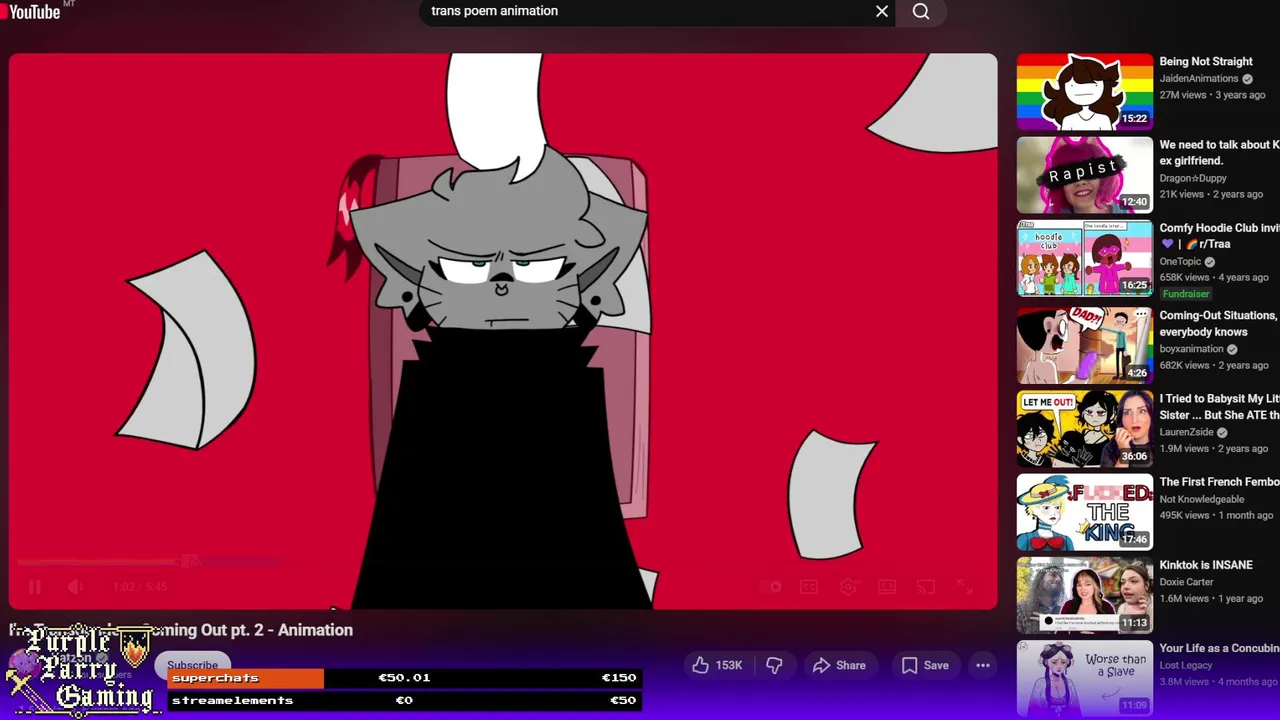Open the 'Your Life as a Concubin' title
The image size is (1280, 720).
(1220, 648)
